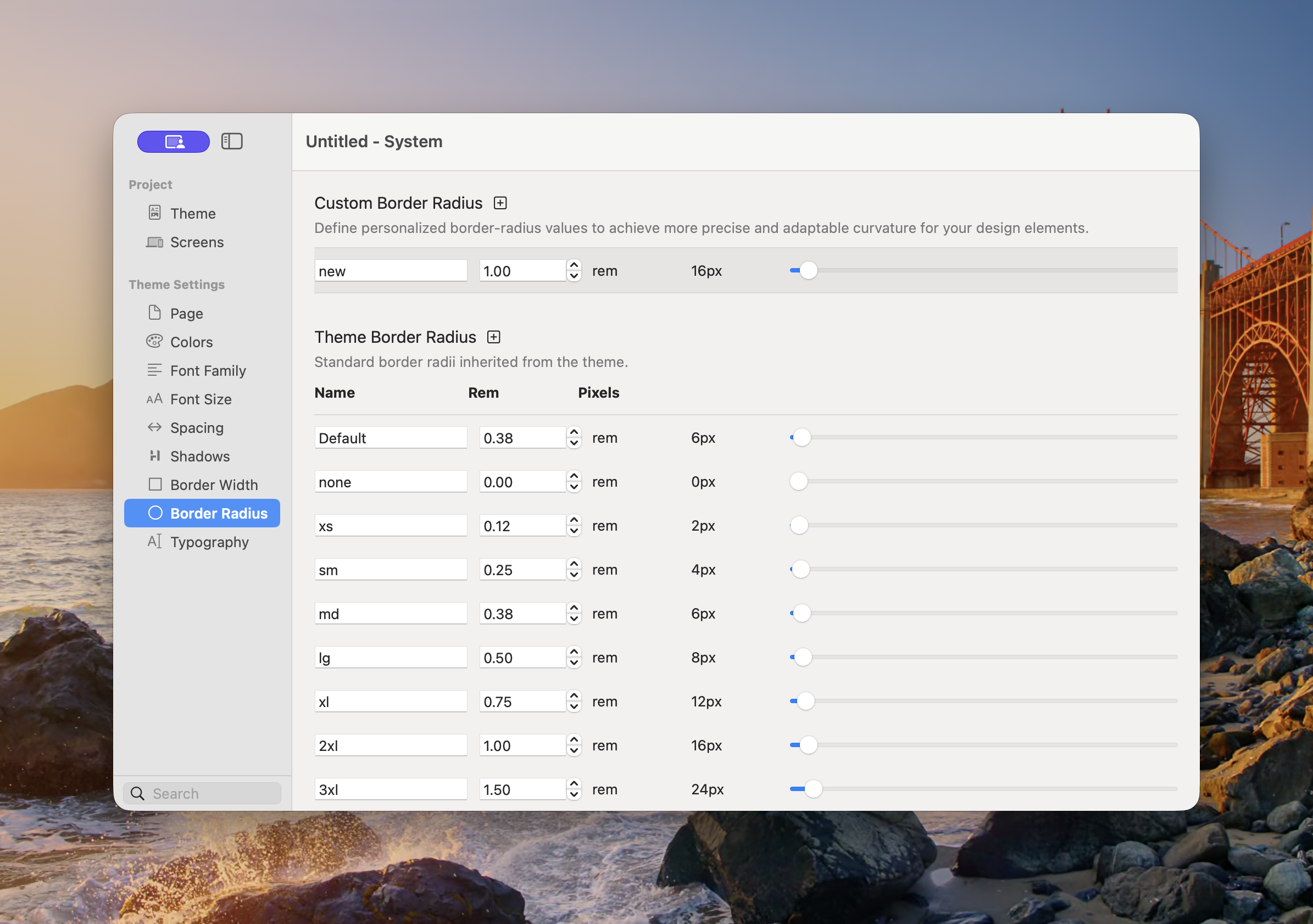Click the Border Width square icon
This screenshot has width=1313, height=924.
pos(155,485)
